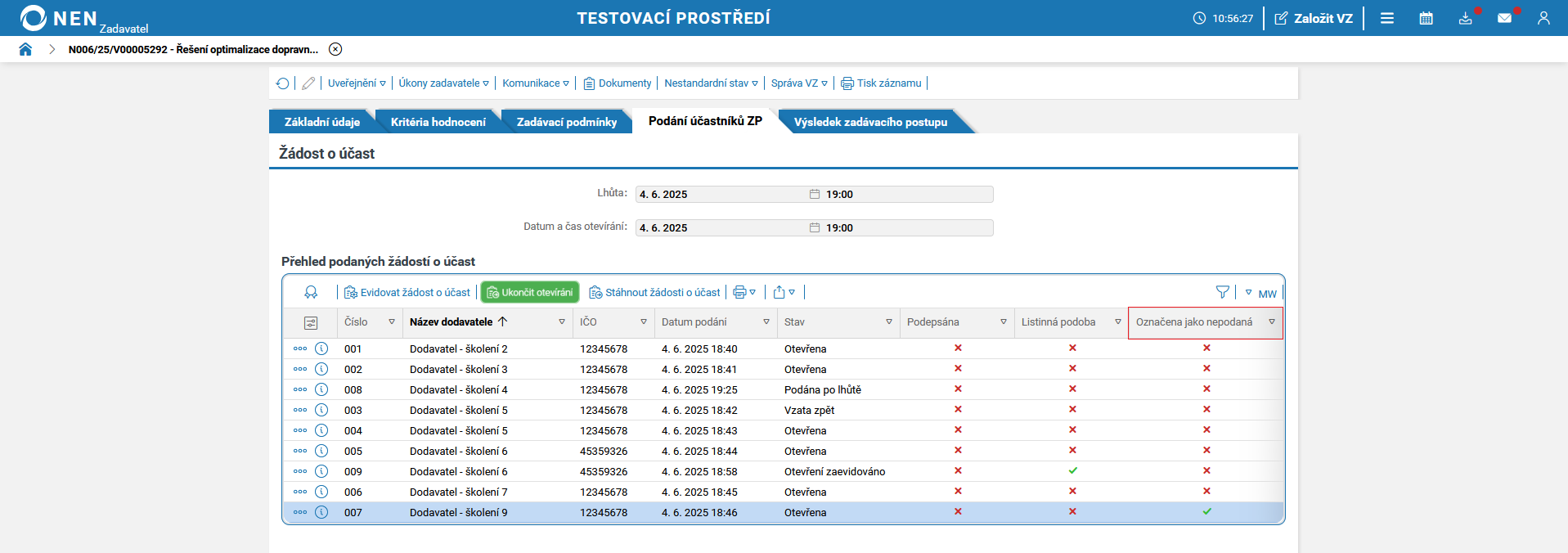Open the downloads icon in top bar
1568x553 pixels.
click(1465, 18)
